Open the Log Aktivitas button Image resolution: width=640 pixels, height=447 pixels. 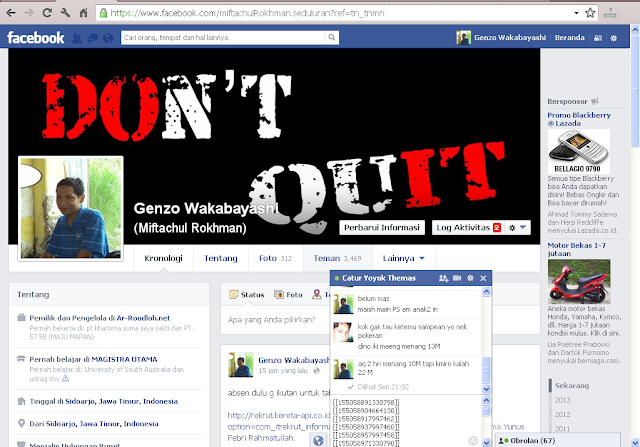(x=468, y=227)
